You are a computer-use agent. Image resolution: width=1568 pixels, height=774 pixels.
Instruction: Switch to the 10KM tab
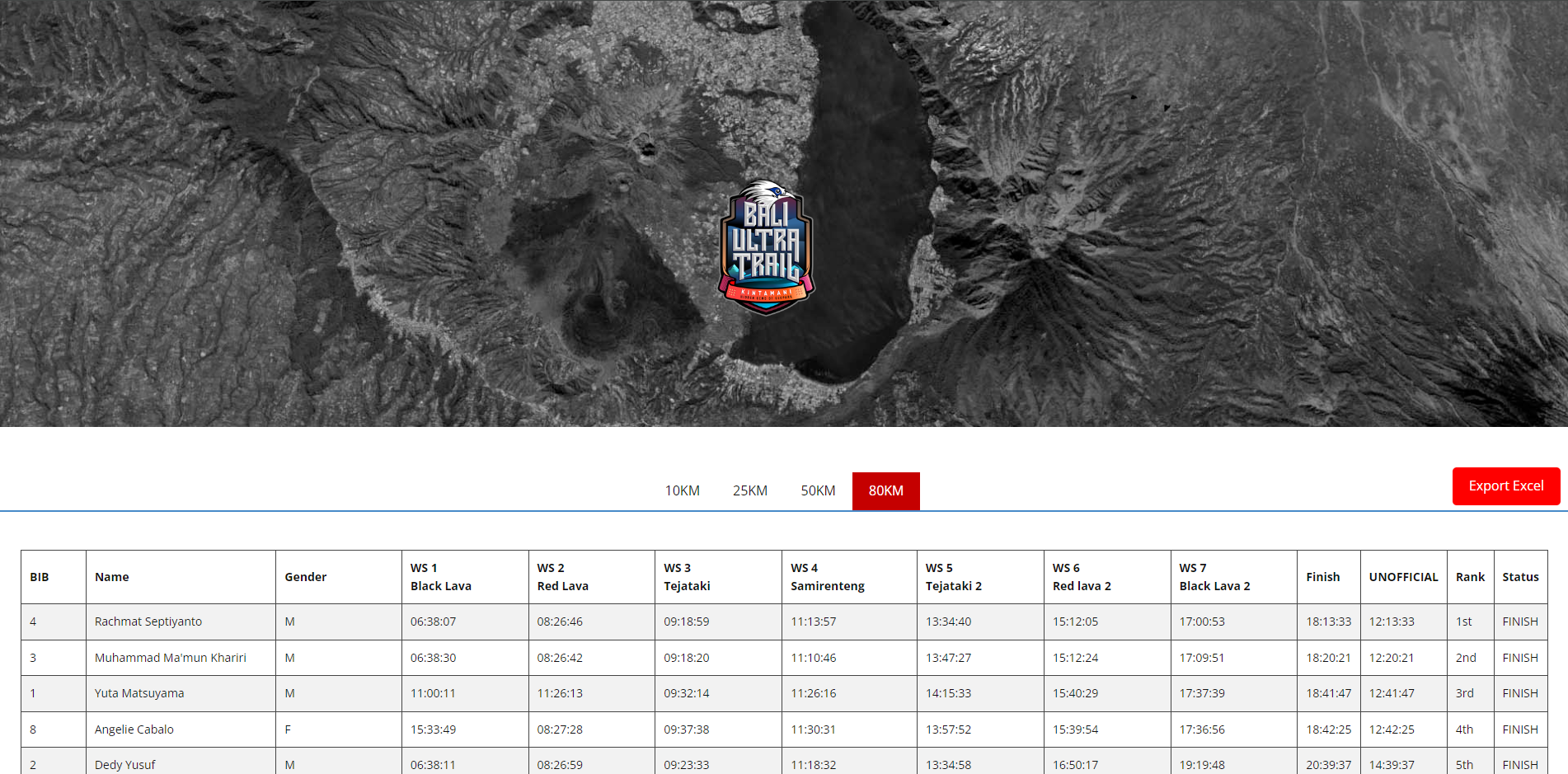(x=682, y=490)
